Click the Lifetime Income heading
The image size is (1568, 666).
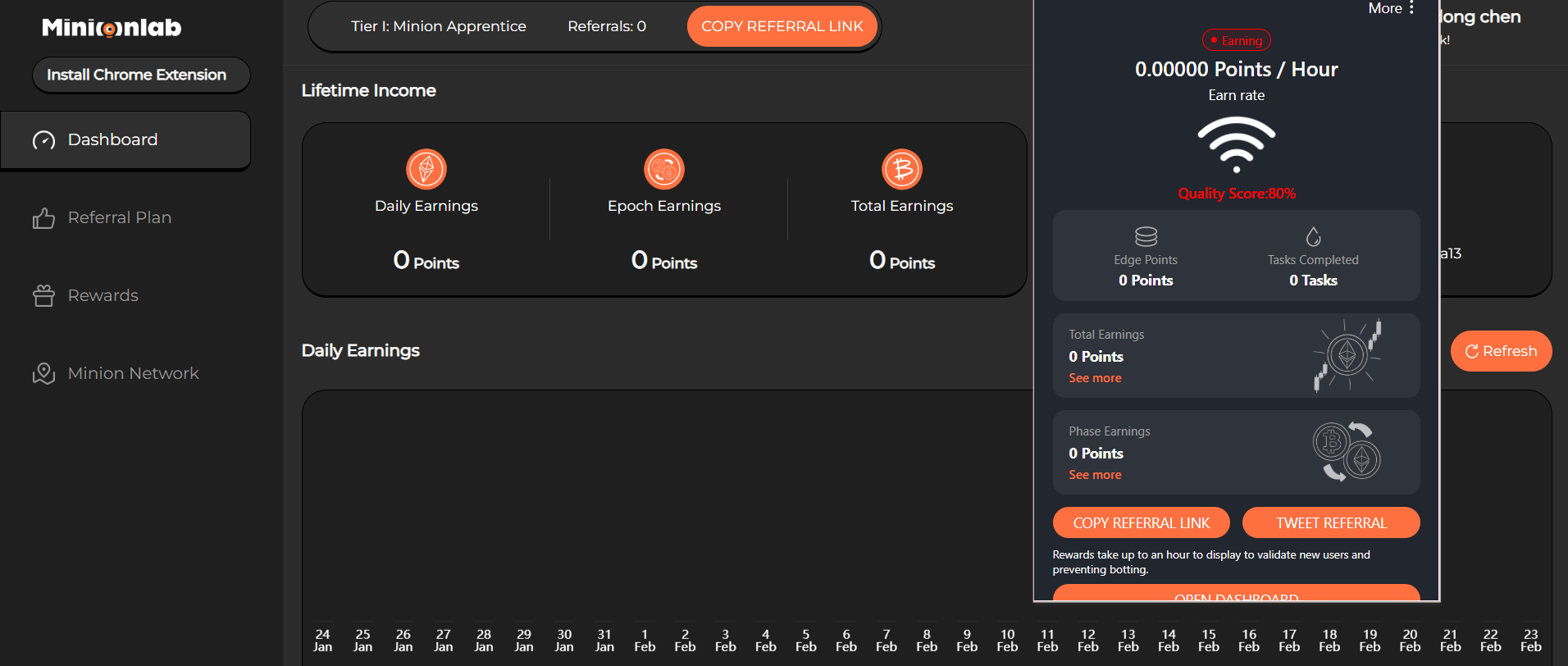coord(369,90)
